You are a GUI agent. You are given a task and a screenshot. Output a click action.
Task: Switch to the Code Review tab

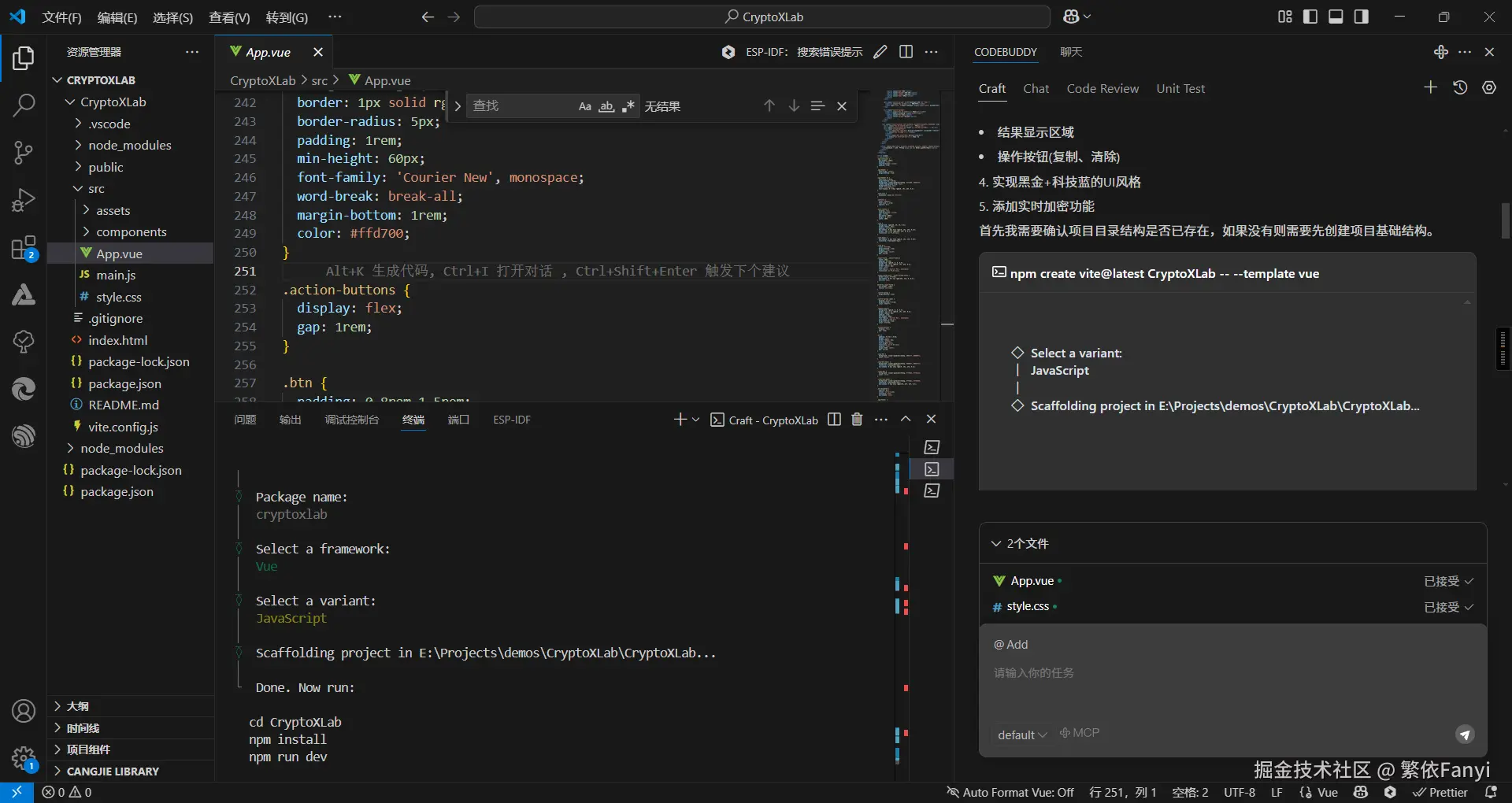point(1102,89)
